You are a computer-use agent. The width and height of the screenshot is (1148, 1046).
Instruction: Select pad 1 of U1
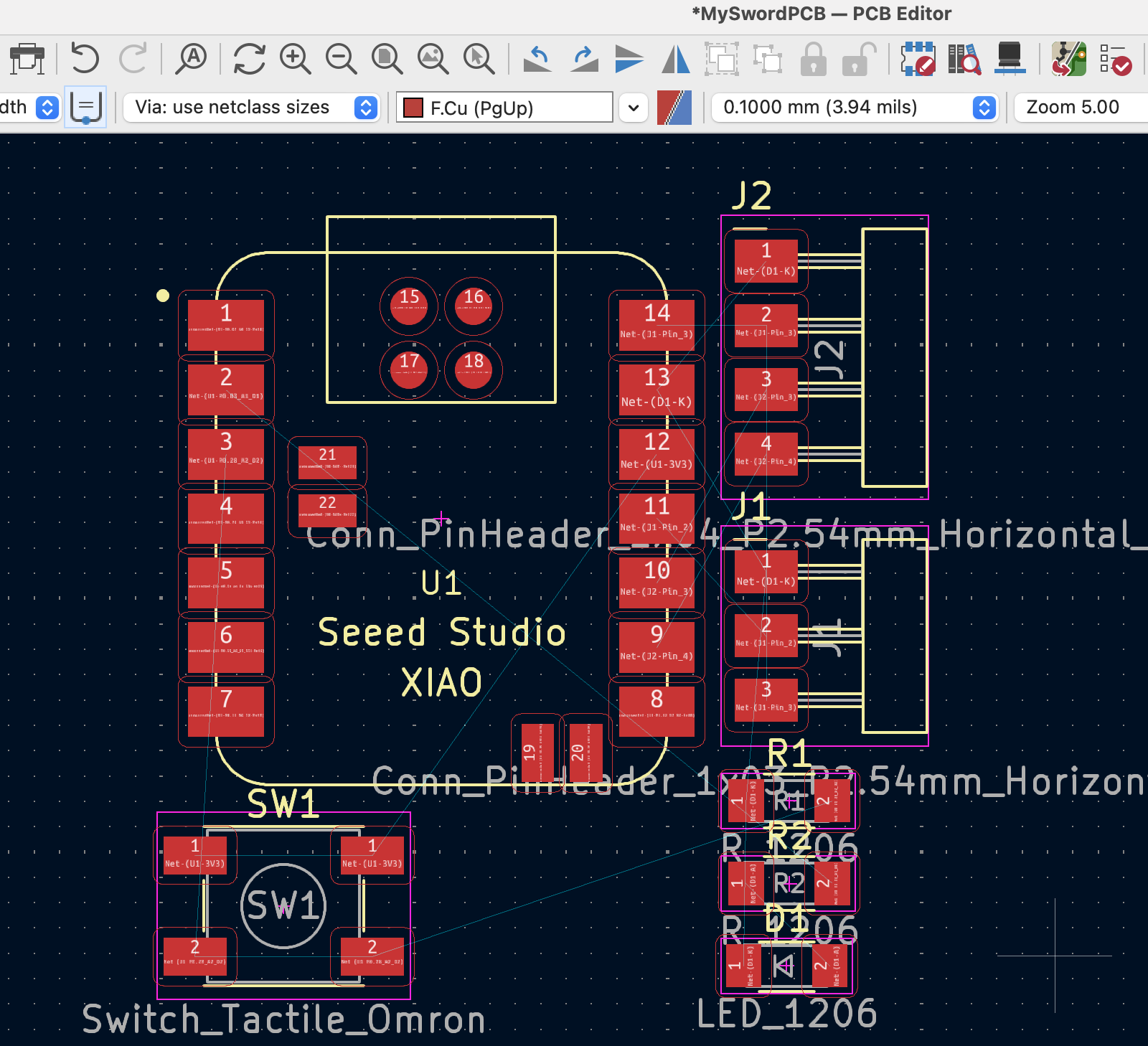point(226,324)
